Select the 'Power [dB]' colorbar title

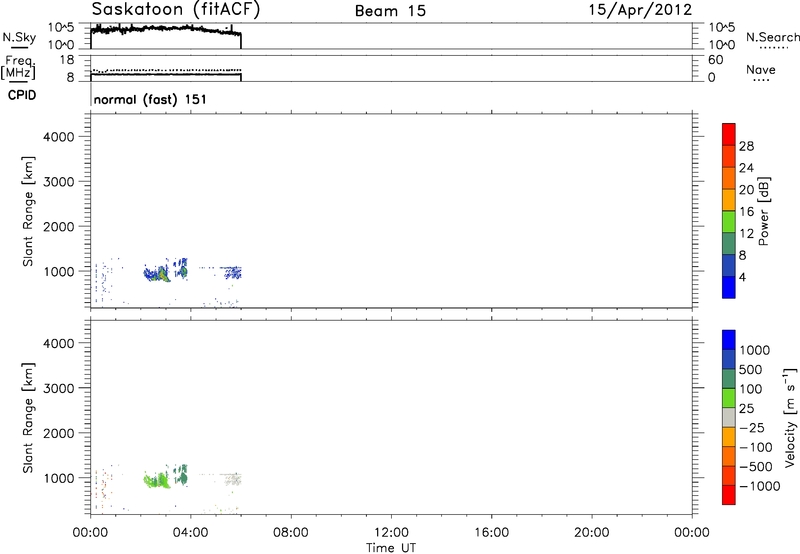pos(763,211)
